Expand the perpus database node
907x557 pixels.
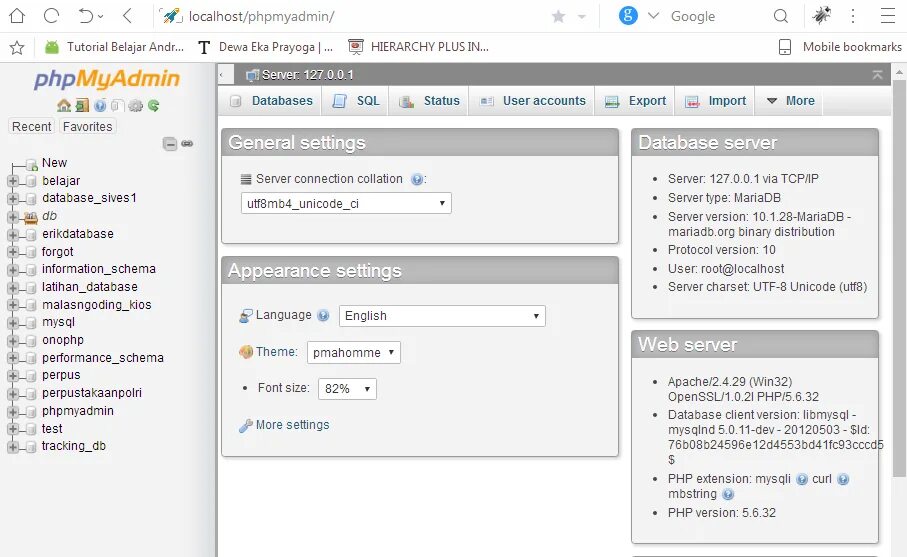(13, 376)
